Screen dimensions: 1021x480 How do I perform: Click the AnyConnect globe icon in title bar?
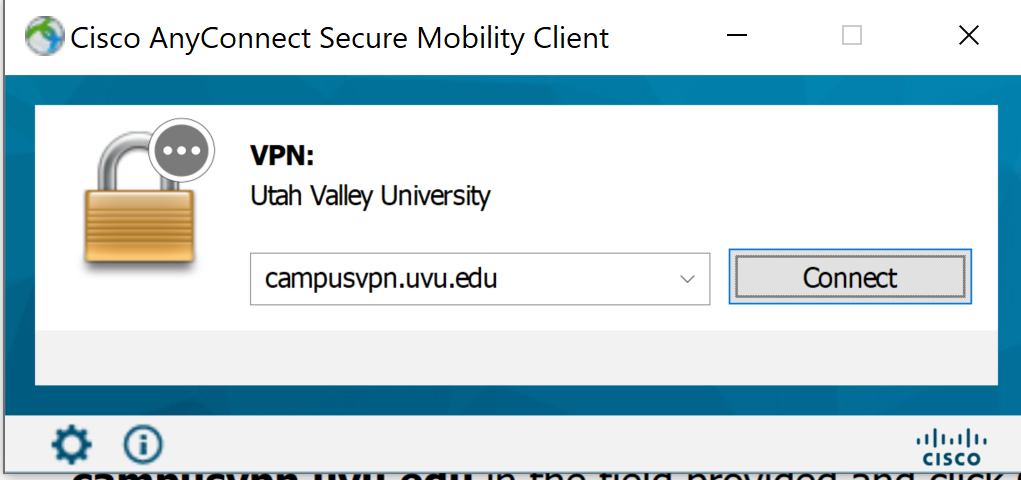[x=44, y=38]
